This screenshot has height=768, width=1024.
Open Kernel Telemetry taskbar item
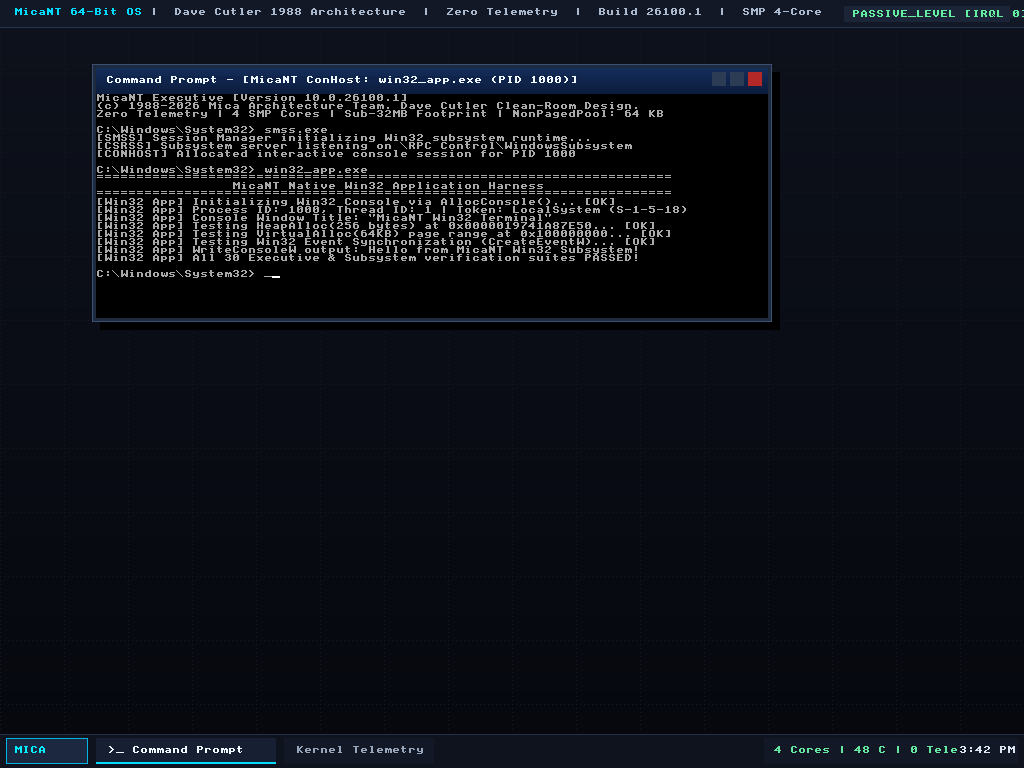click(360, 750)
